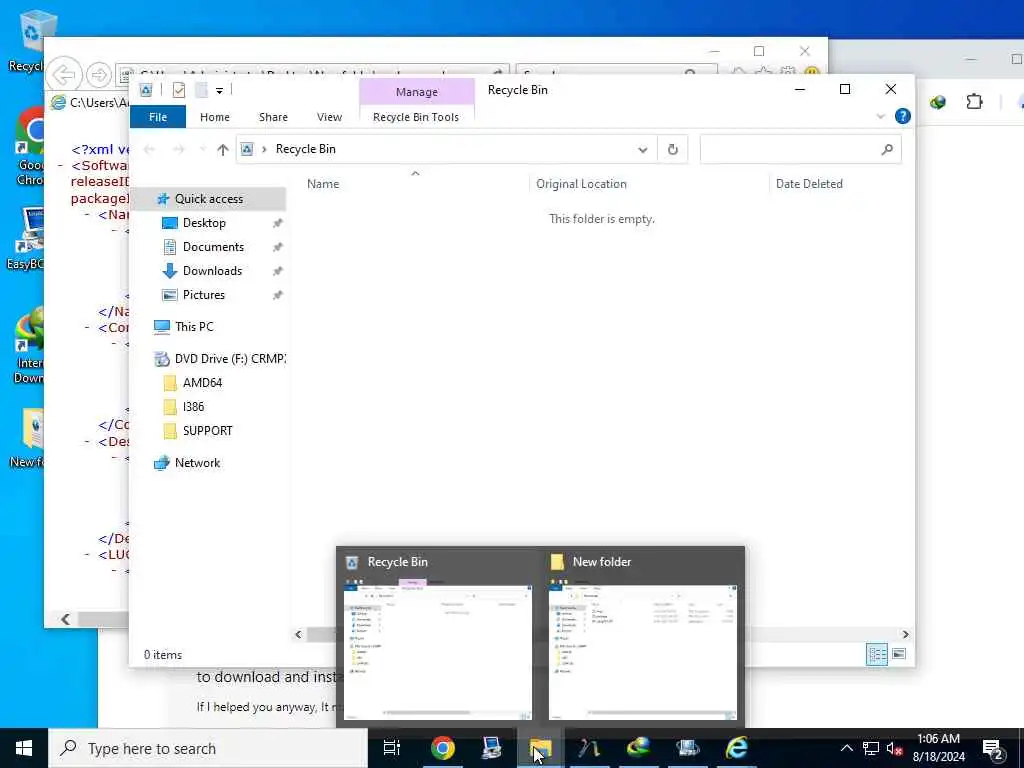Unpin Desktop using its pin icon
The image size is (1024, 768).
278,223
